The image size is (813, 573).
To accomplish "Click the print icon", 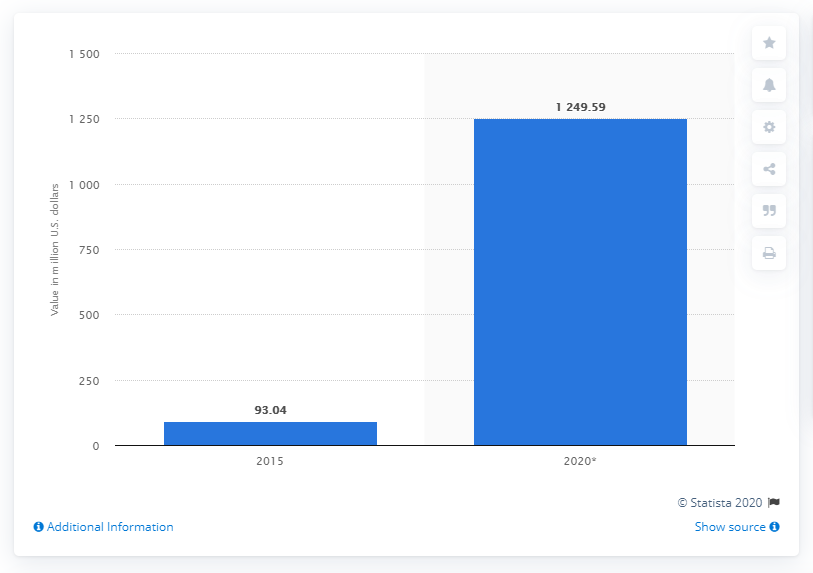I will tap(769, 253).
